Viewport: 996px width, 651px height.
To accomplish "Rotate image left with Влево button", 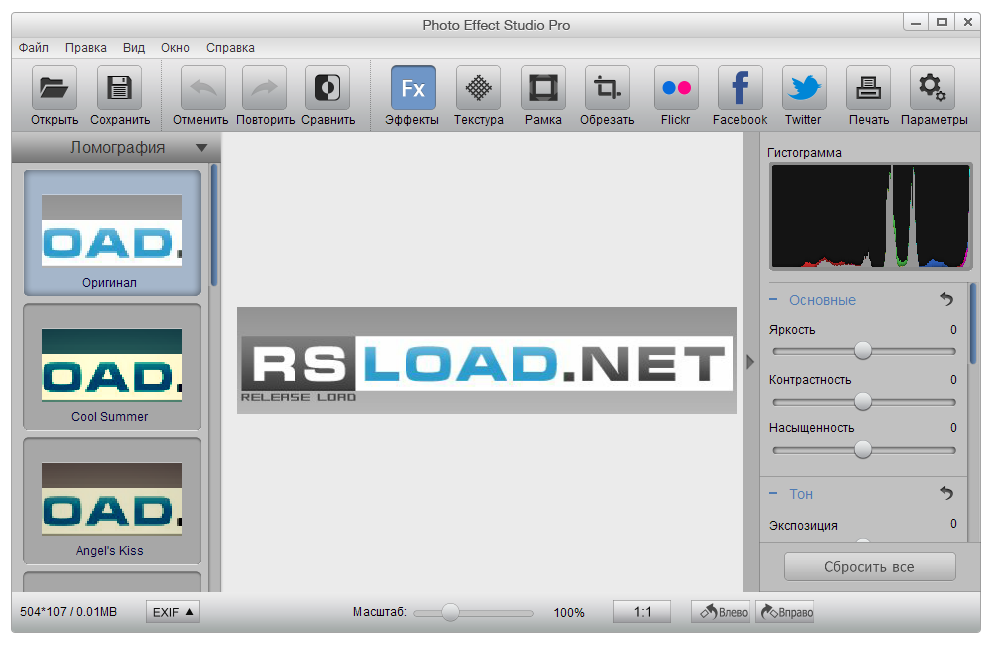I will (721, 612).
